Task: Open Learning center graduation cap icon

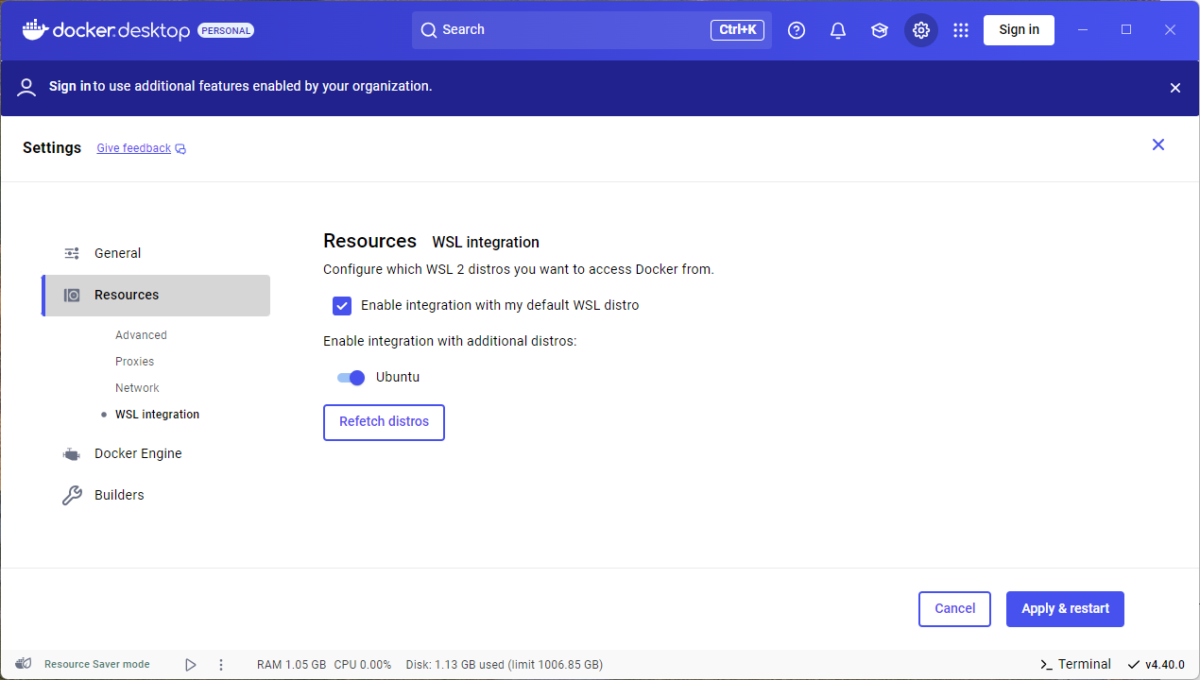Action: [x=879, y=30]
